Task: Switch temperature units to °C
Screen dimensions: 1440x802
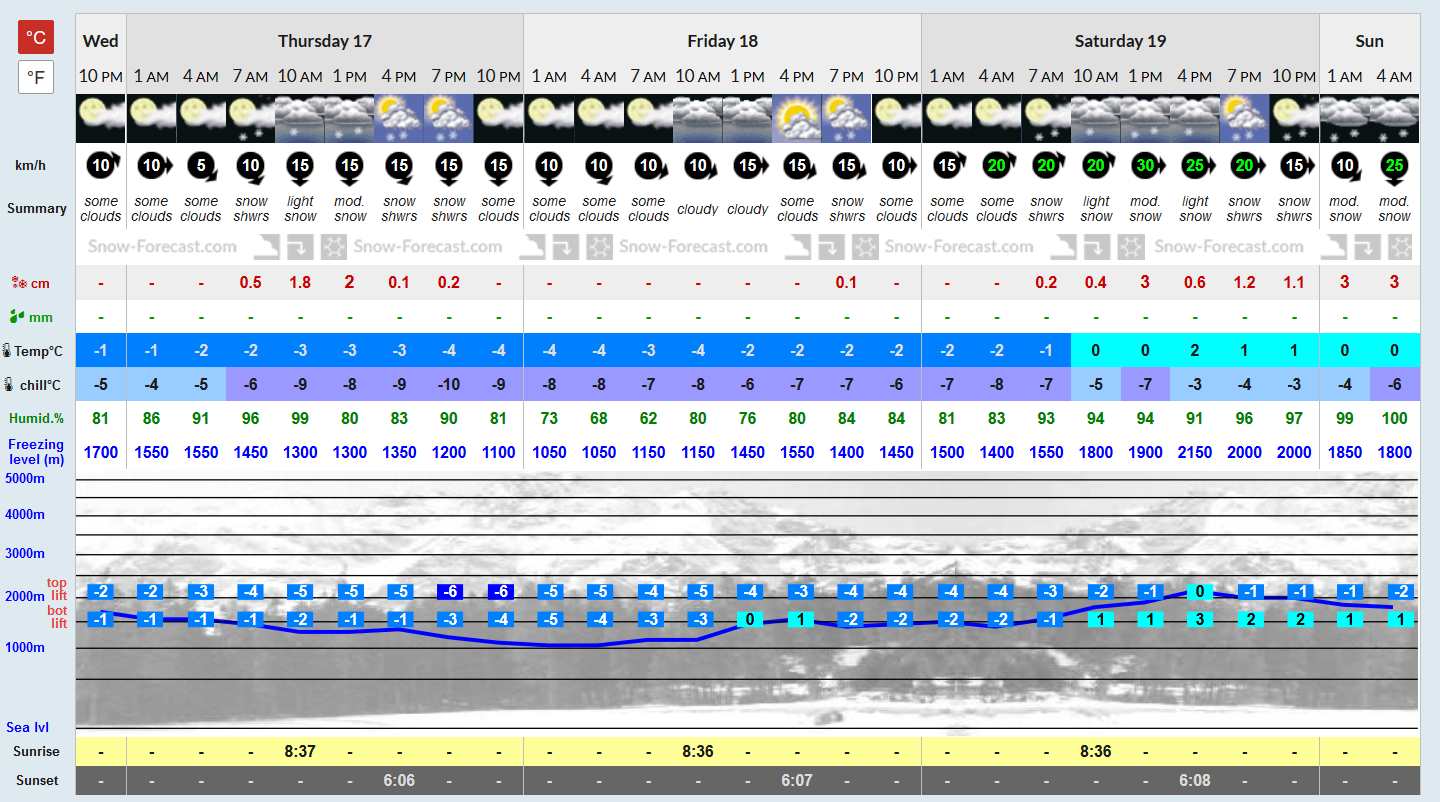Action: click(x=36, y=37)
